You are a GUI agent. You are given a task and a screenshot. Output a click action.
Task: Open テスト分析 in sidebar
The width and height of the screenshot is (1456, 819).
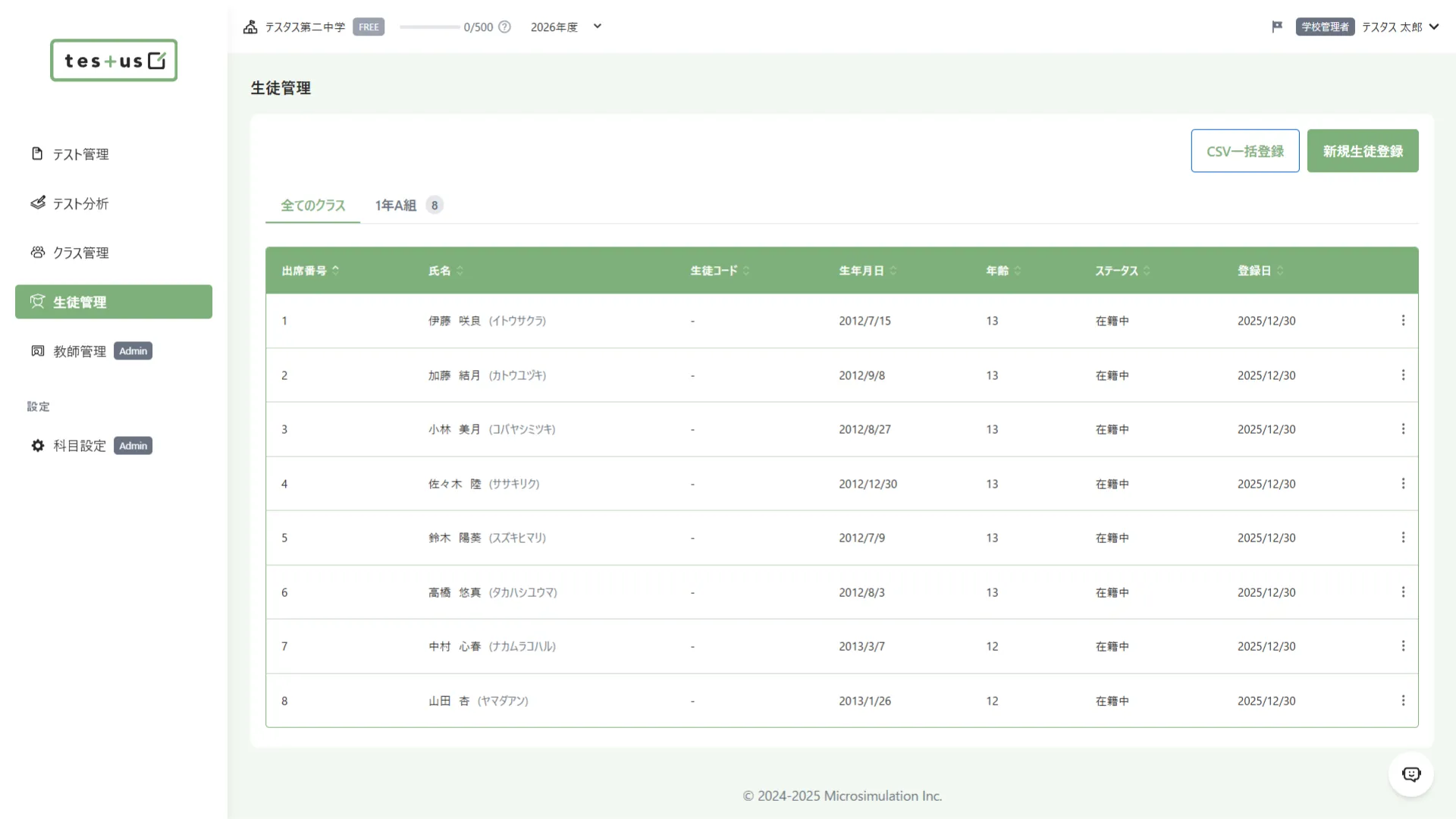coord(114,203)
